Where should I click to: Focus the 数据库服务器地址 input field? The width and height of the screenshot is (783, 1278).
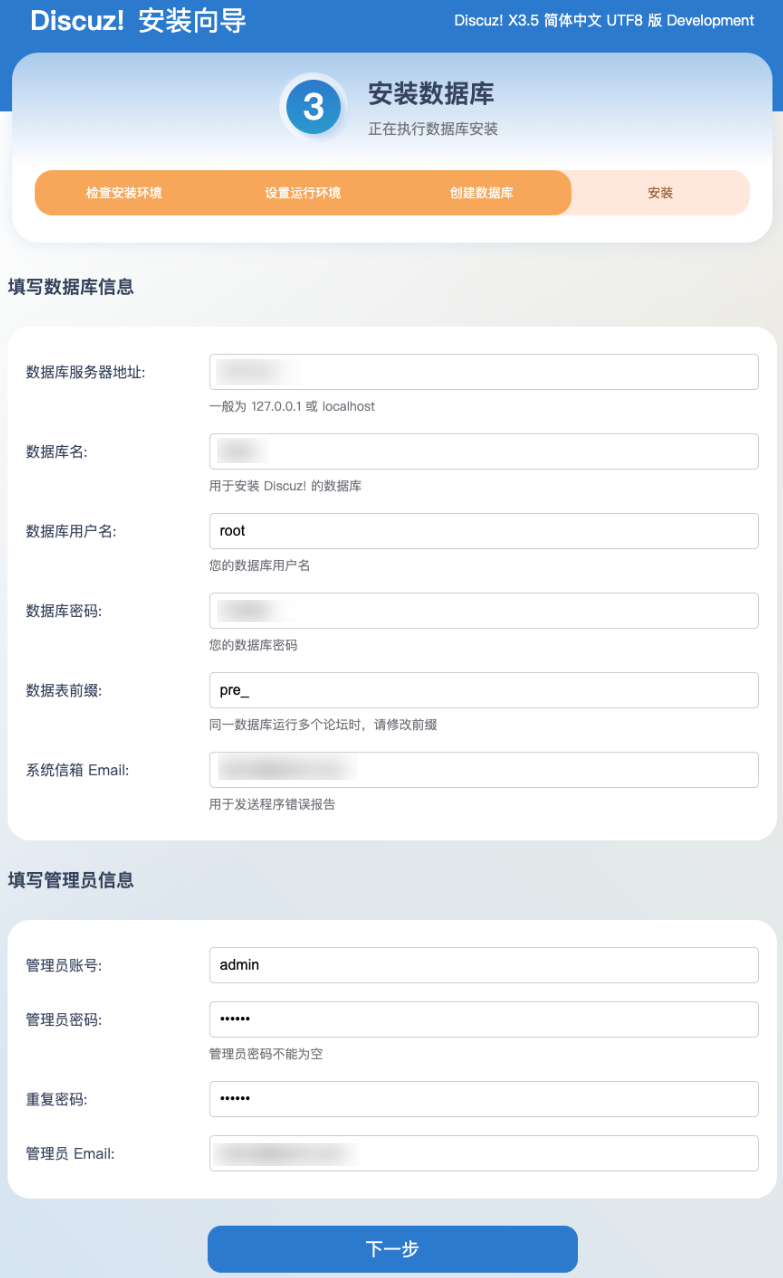pos(484,372)
